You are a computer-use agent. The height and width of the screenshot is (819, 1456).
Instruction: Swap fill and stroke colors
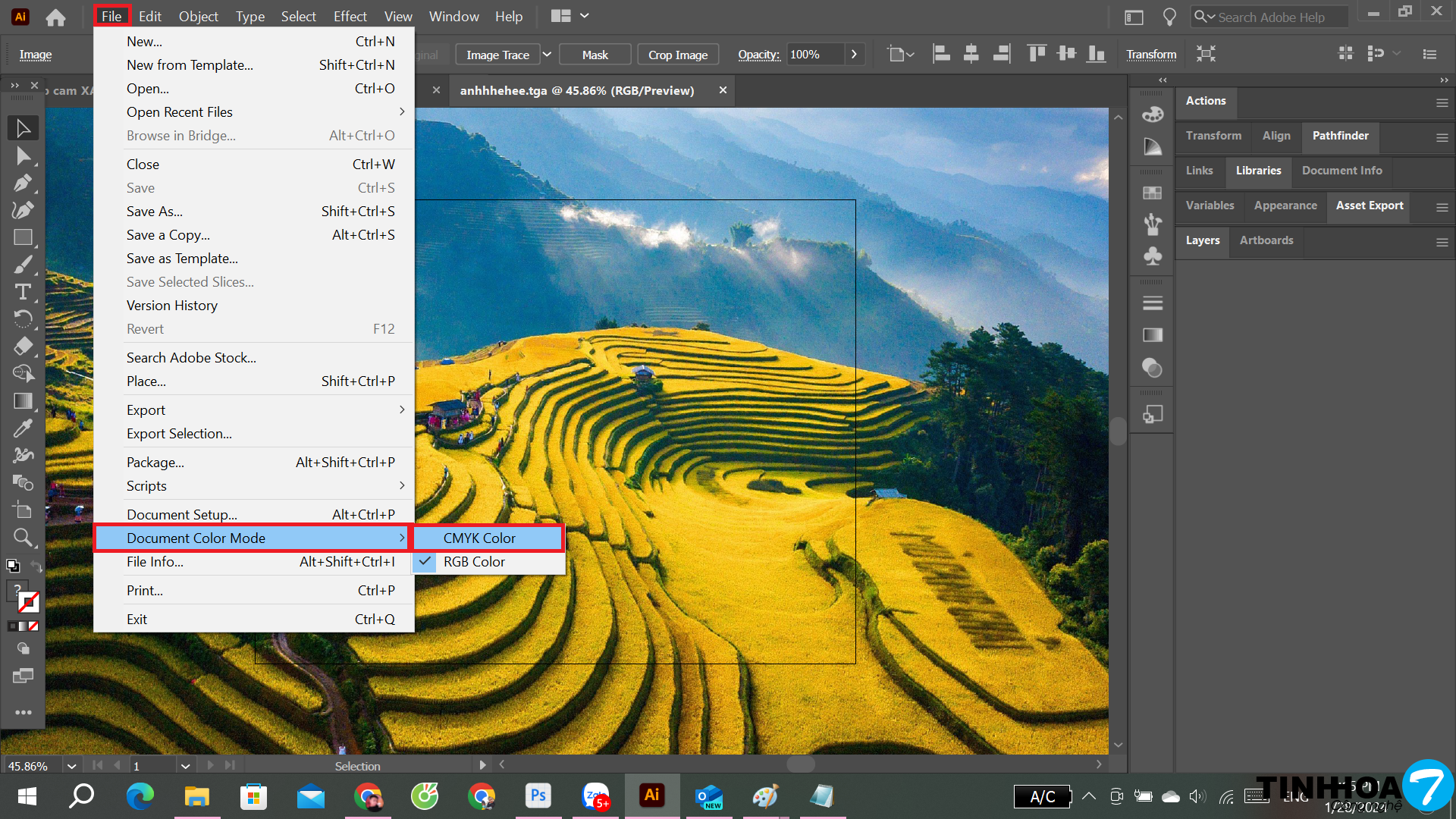point(36,566)
